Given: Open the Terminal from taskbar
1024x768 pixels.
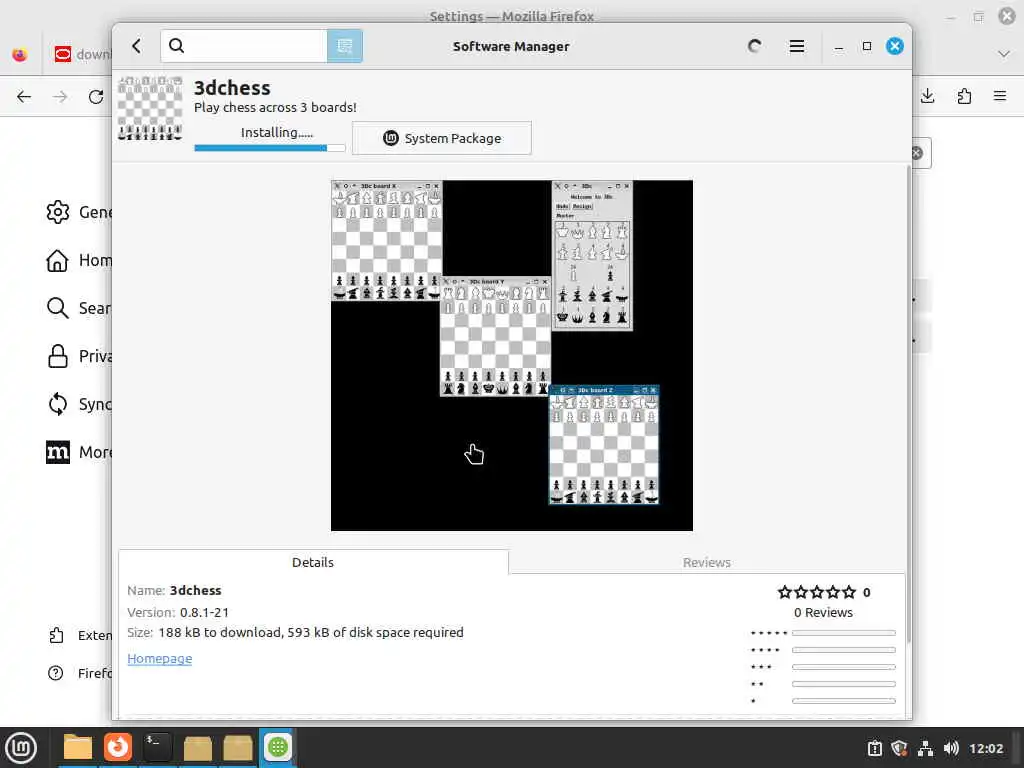Looking at the screenshot, I should click(157, 747).
